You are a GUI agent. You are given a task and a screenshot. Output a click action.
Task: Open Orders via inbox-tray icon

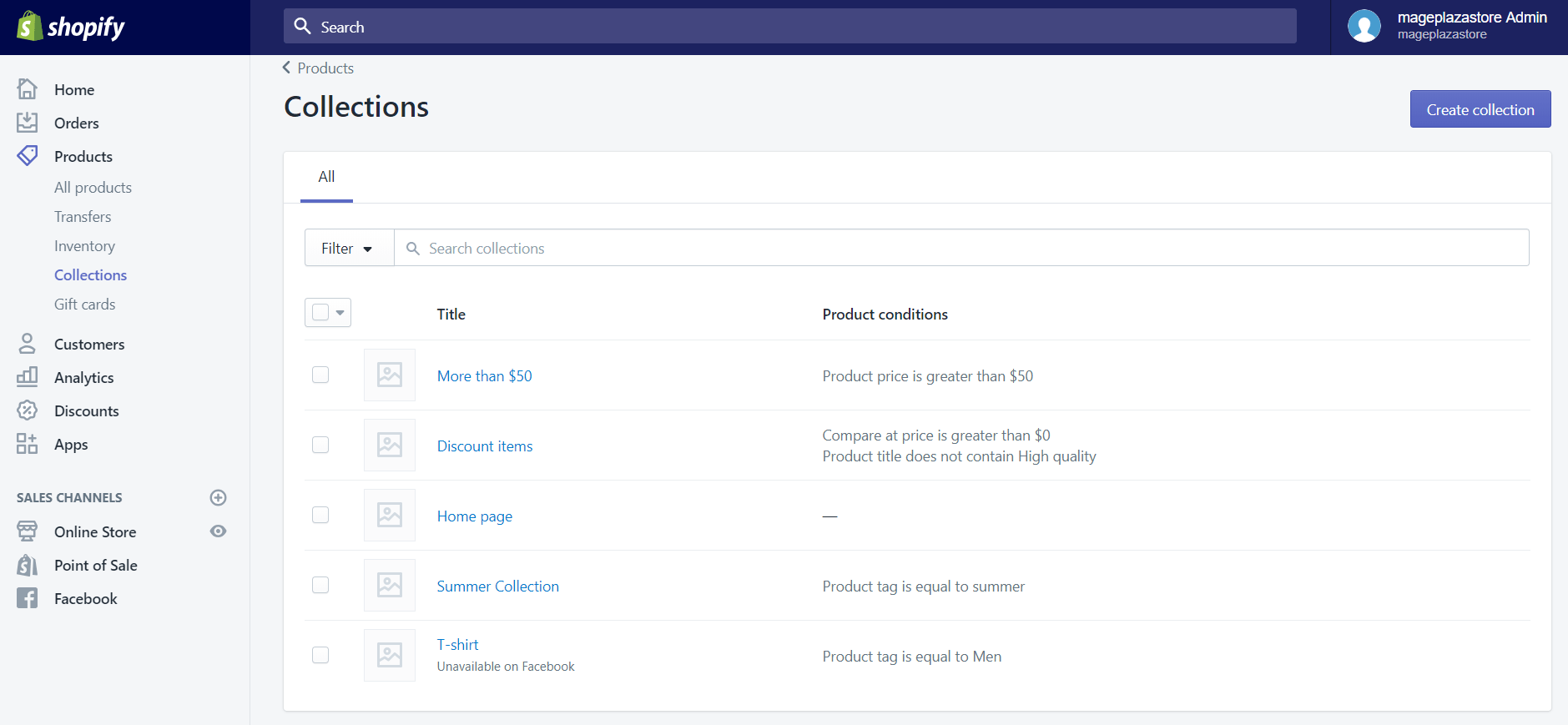tap(28, 123)
